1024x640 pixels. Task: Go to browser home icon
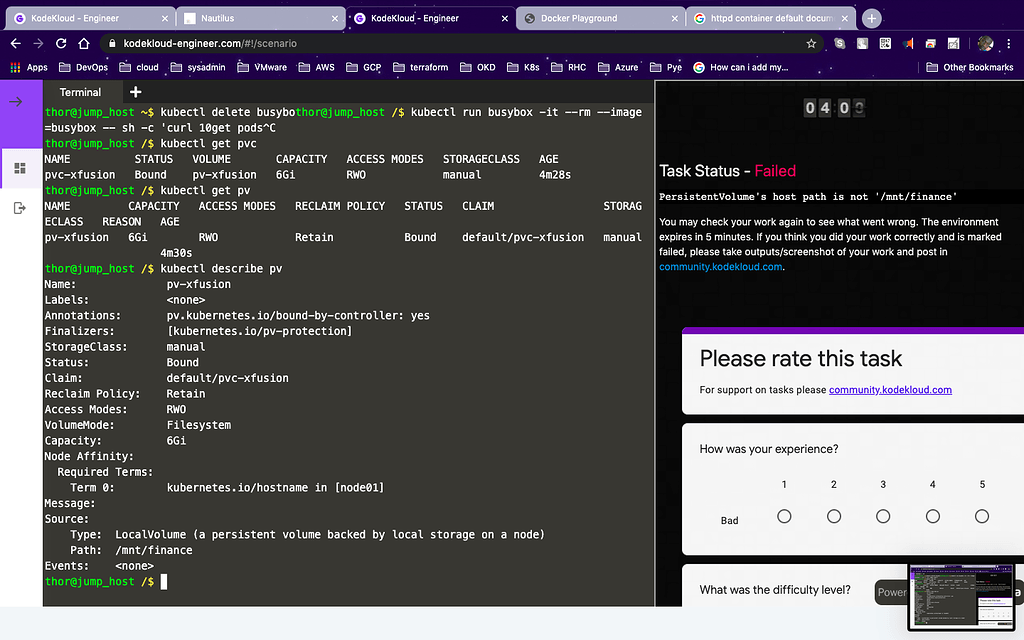(x=84, y=43)
